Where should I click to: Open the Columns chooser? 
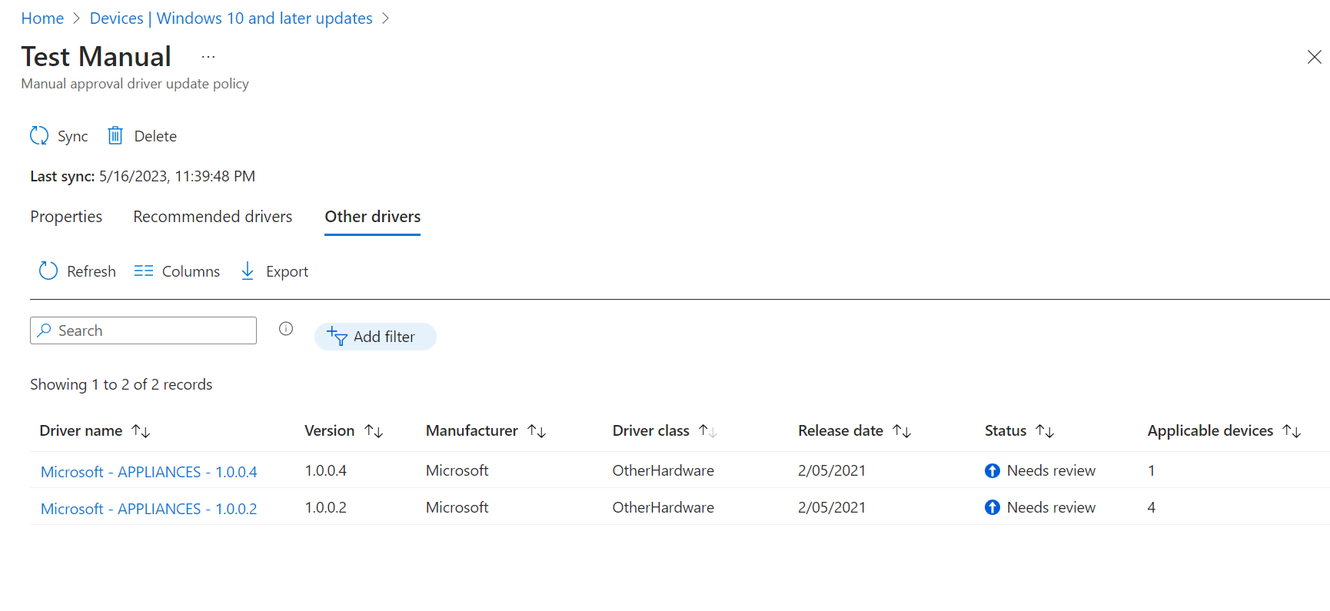pyautogui.click(x=177, y=271)
